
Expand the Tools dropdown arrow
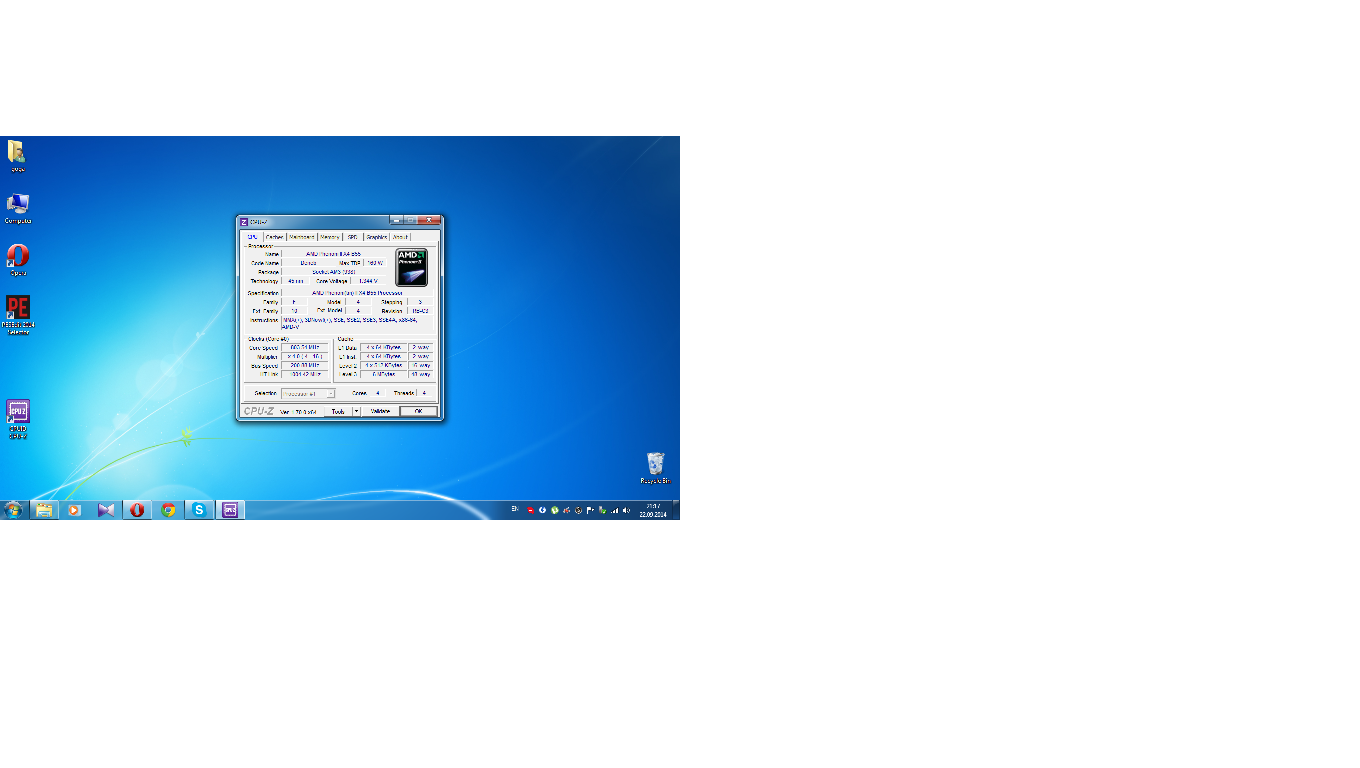point(356,411)
